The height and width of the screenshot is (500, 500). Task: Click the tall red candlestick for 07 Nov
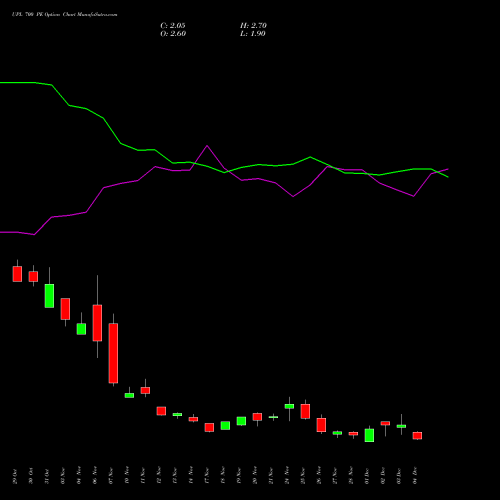point(113,353)
